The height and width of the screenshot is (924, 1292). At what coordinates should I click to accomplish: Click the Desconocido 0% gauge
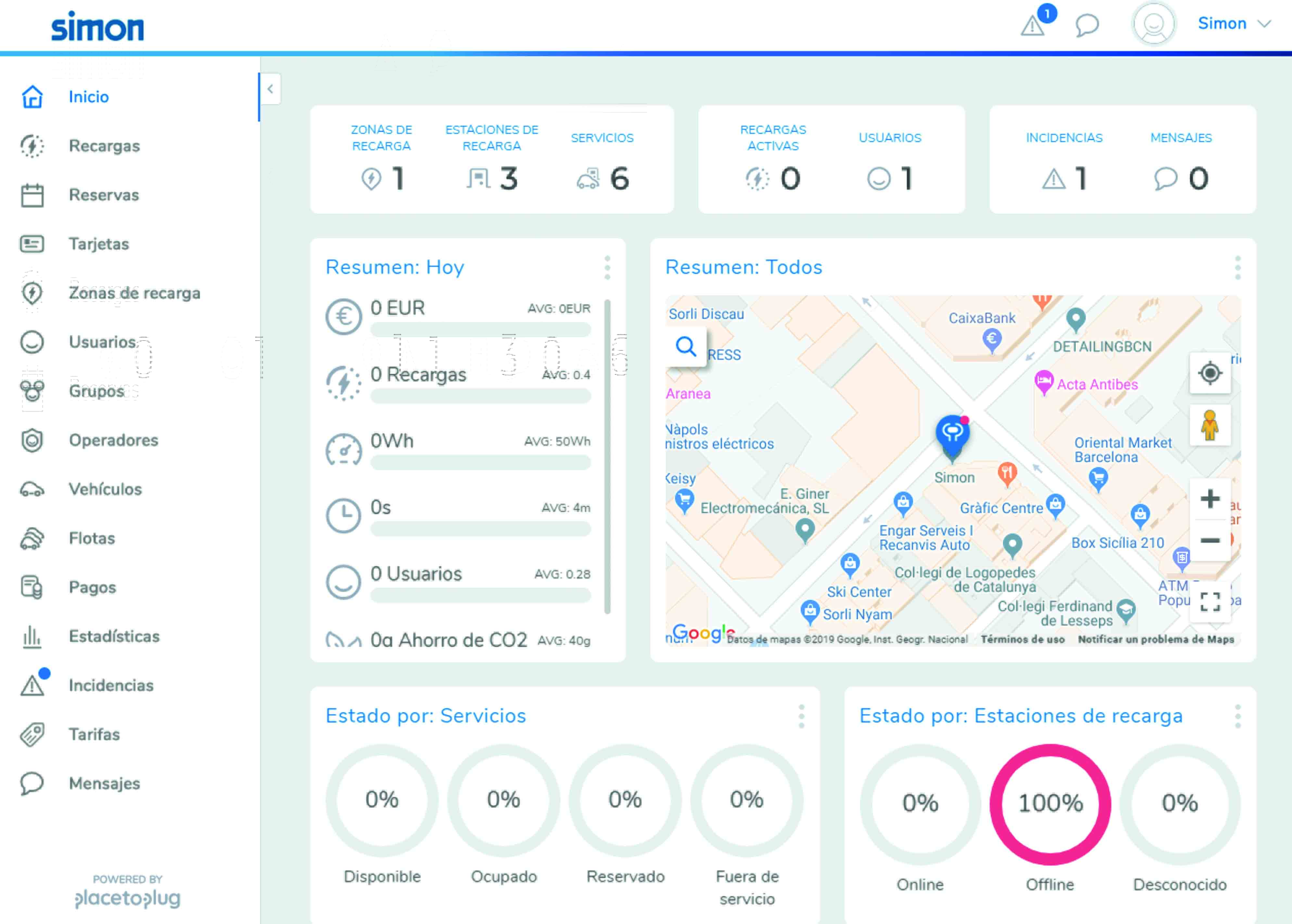tap(1180, 804)
